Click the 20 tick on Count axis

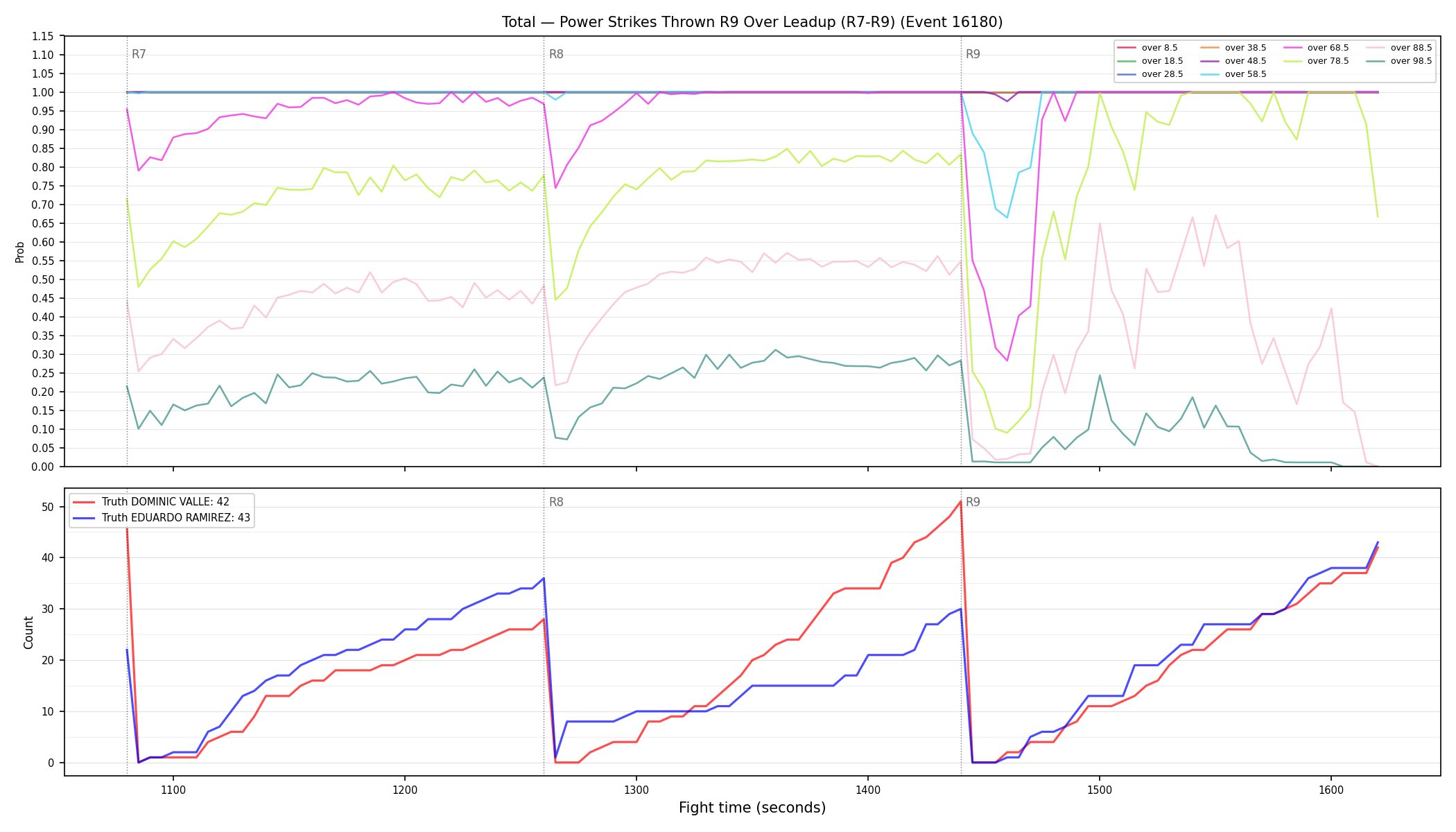48,660
